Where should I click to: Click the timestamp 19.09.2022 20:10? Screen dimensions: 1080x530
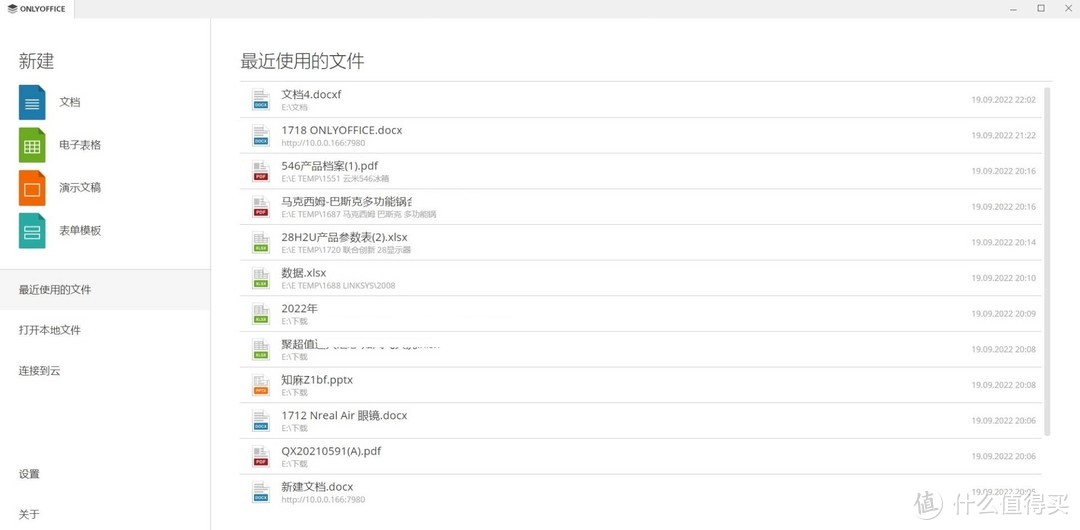point(1004,278)
